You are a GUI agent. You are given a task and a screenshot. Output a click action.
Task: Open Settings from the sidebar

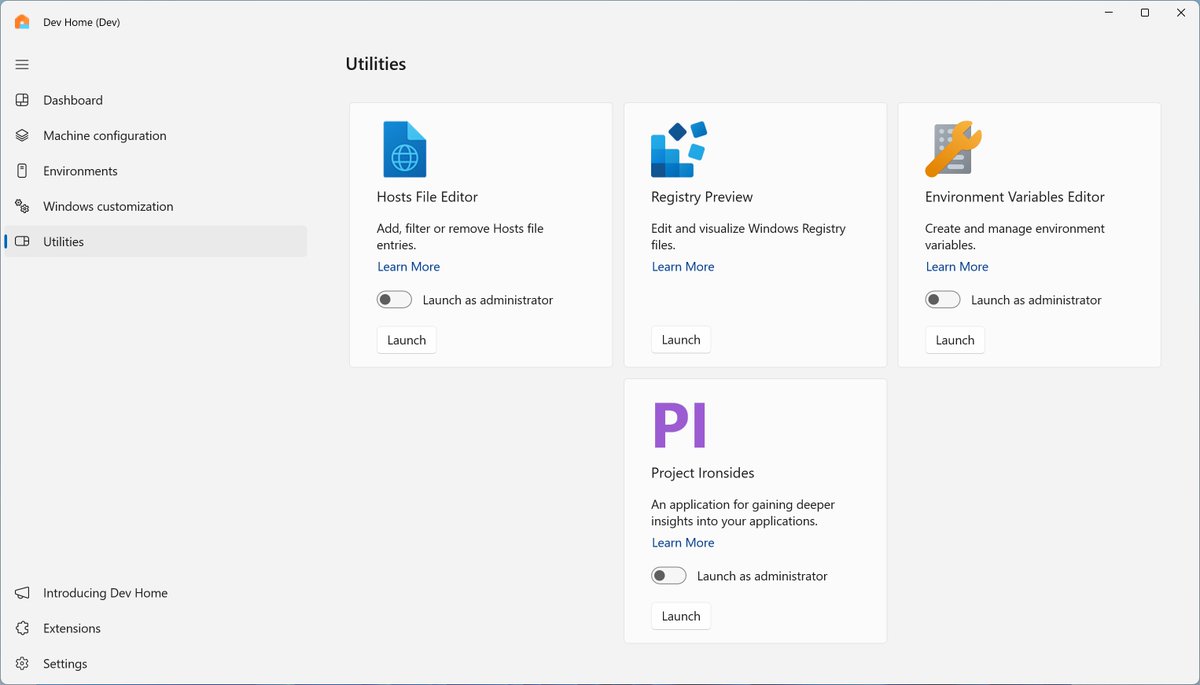click(x=156, y=664)
